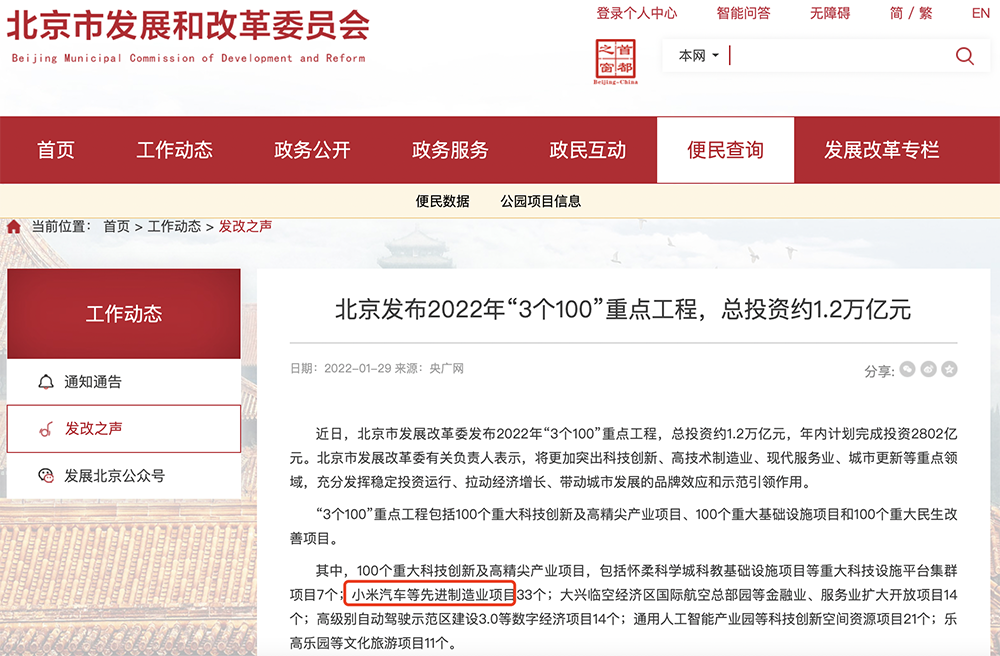Open the 公园项目信息 submenu link

540,201
